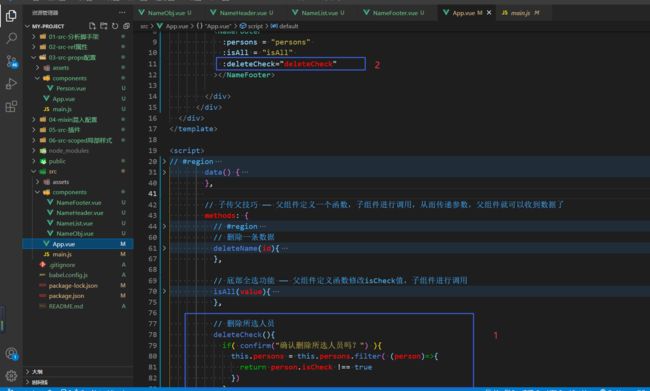Collapse the src folder in explorer

coord(34,171)
